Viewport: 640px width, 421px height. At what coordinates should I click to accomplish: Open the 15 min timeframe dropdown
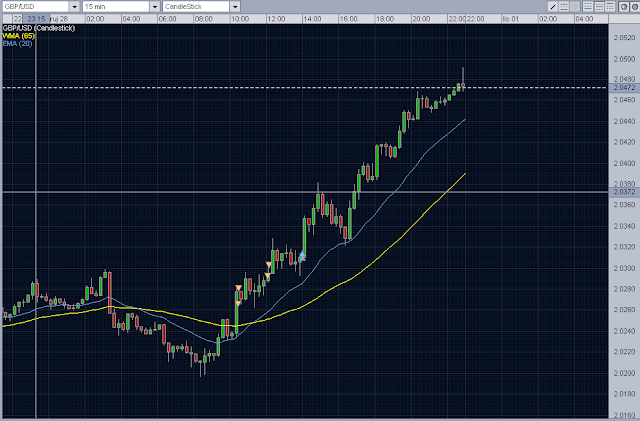155,7
